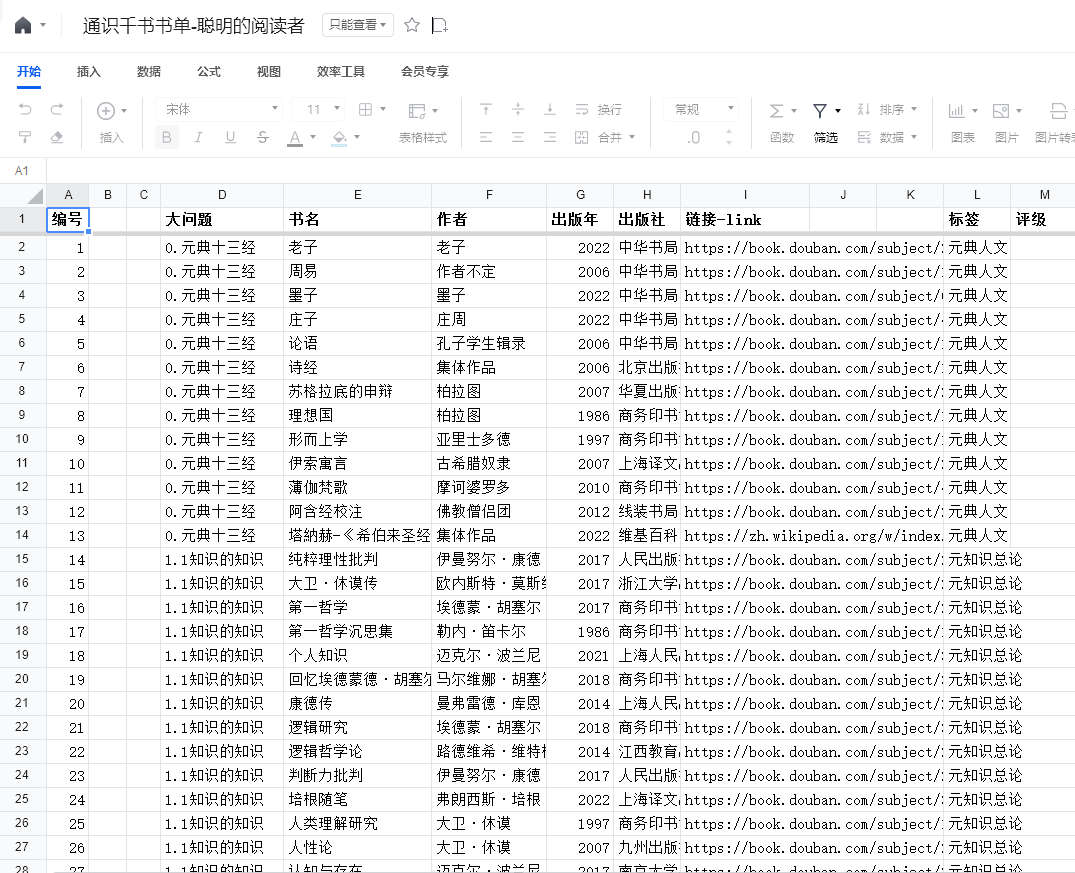Click the eraser clear-format icon
This screenshot has height=873, width=1075.
click(x=57, y=137)
